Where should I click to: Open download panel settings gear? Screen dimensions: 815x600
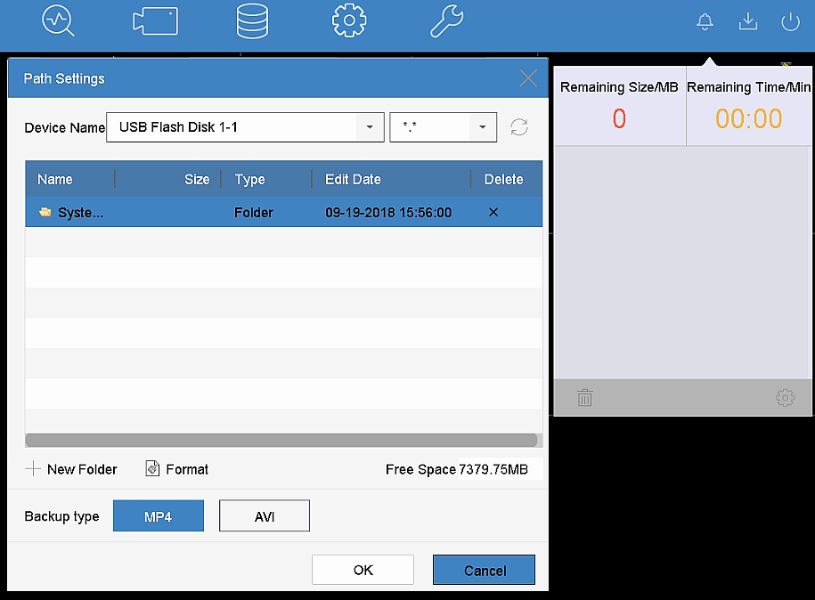(785, 398)
